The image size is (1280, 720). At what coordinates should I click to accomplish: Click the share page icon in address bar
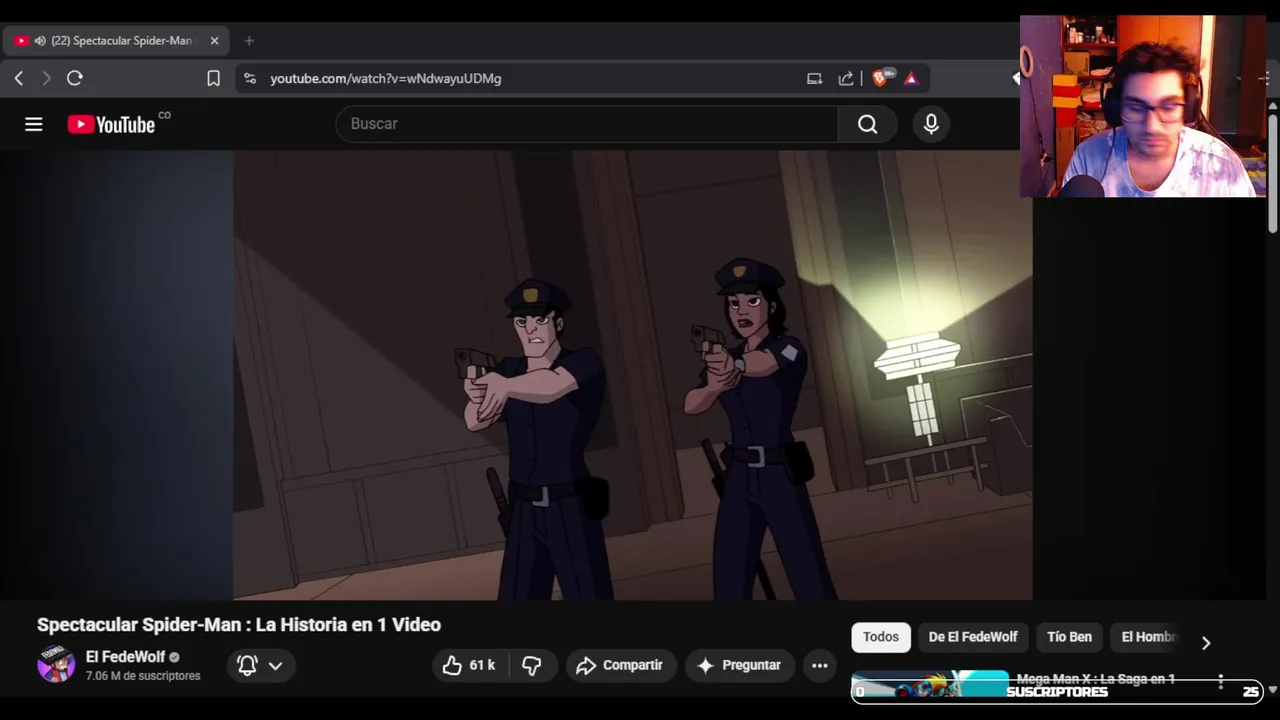[x=846, y=78]
